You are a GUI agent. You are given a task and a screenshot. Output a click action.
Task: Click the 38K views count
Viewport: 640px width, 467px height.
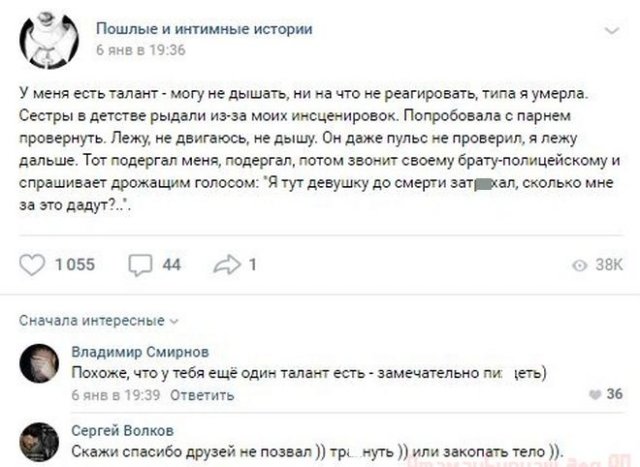608,265
